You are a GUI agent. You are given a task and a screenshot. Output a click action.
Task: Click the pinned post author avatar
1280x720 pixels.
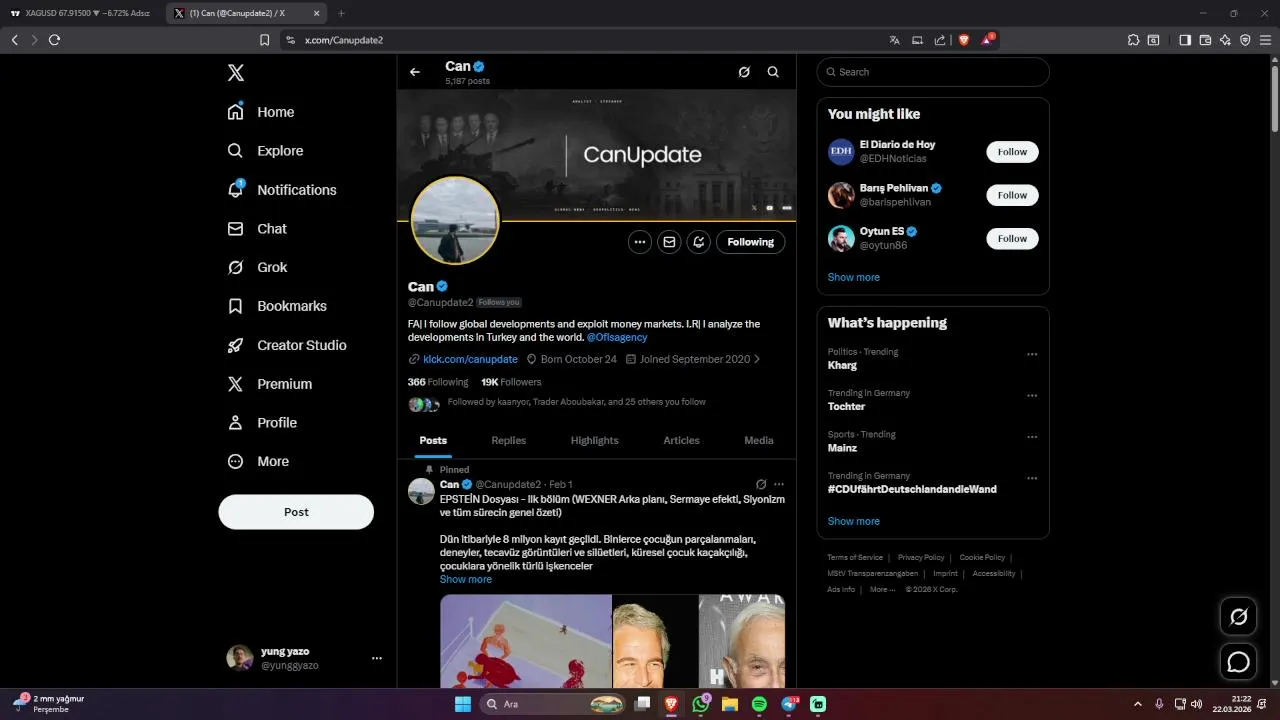tap(421, 491)
